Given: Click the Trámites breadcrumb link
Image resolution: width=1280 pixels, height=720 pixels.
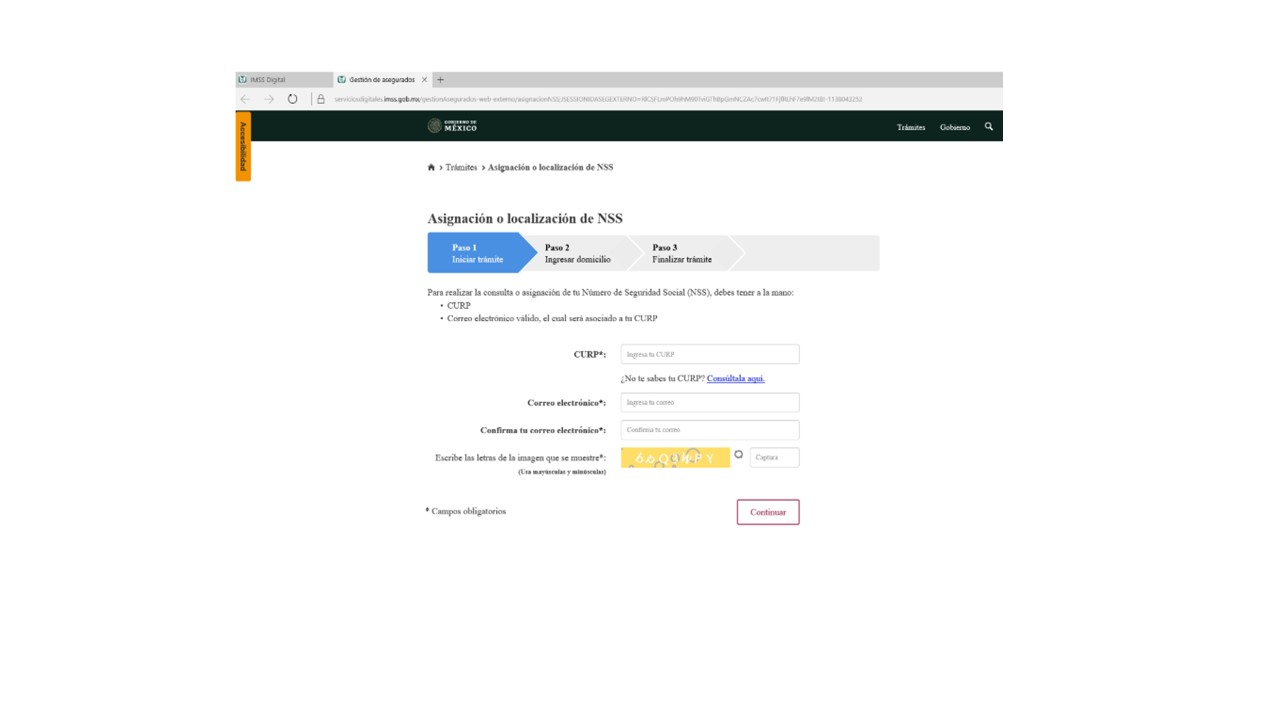Looking at the screenshot, I should point(461,168).
